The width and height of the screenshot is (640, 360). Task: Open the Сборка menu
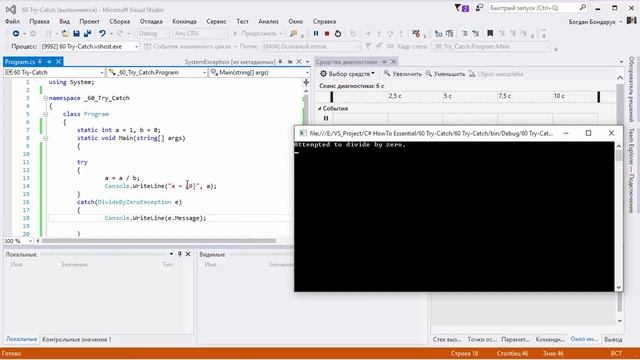[120, 21]
